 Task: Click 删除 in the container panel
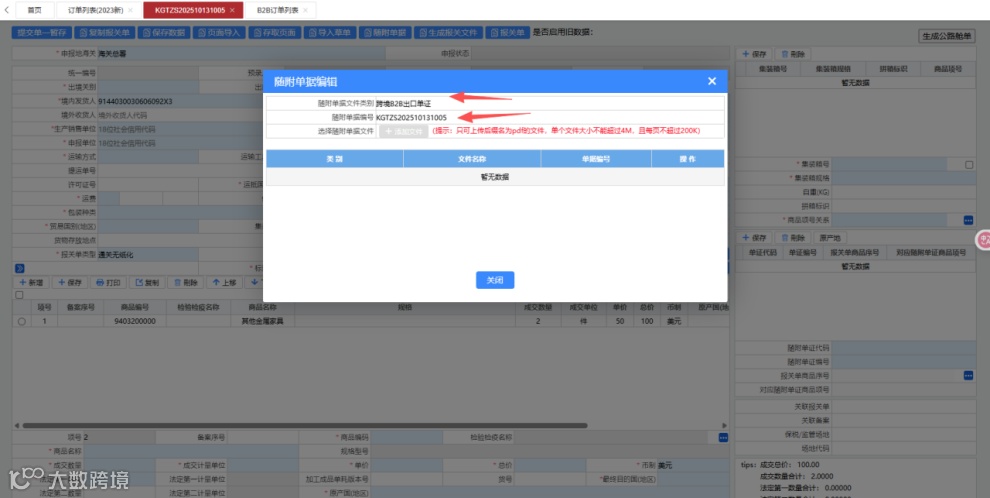[x=792, y=54]
